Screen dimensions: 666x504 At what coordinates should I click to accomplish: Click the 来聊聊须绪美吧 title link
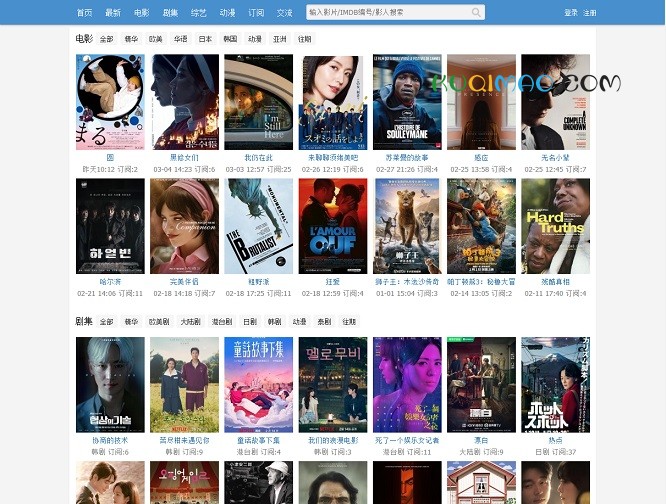[x=333, y=158]
